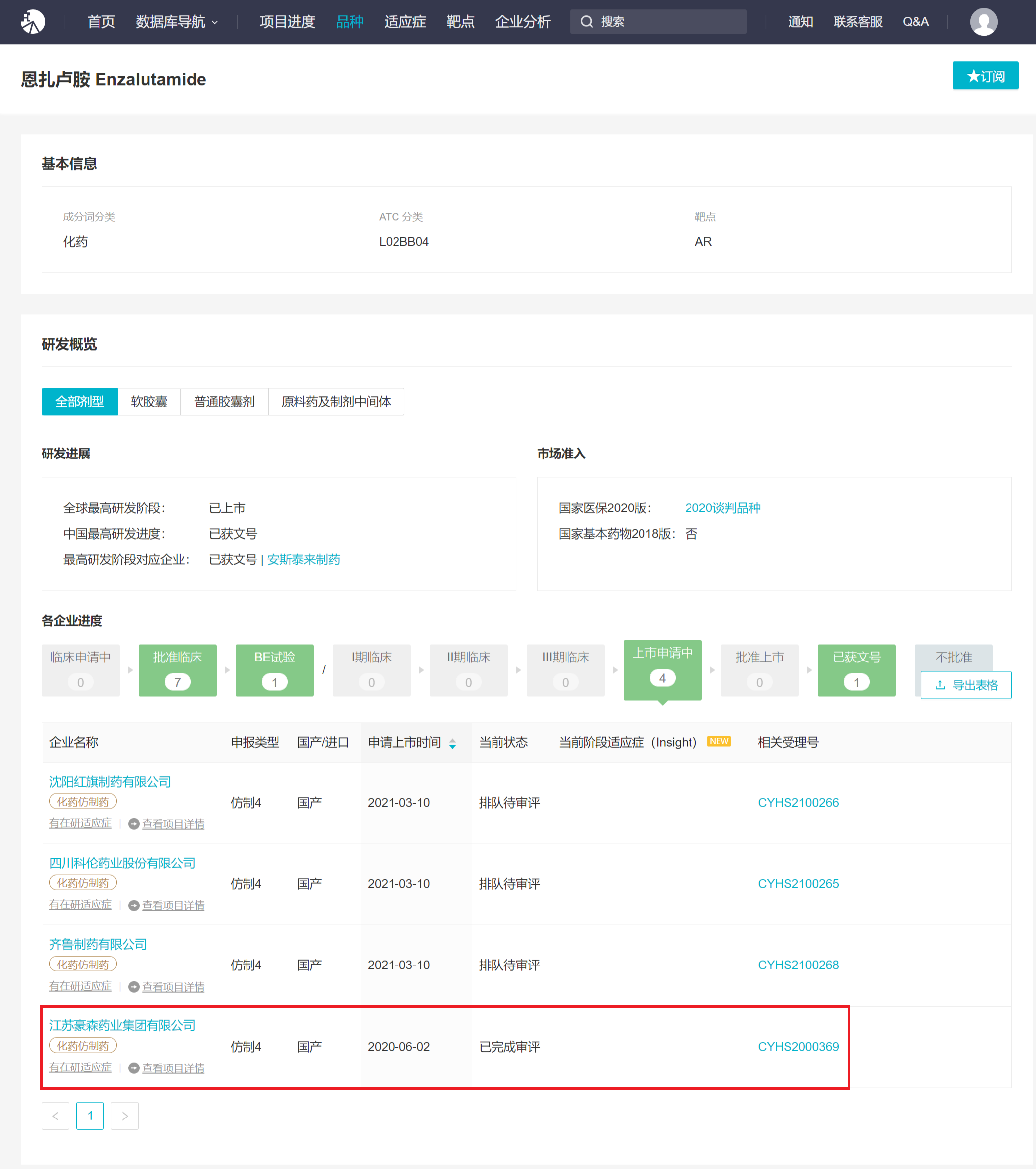The width and height of the screenshot is (1036, 1169).
Task: Select pagination page 1
Action: coord(90,1116)
